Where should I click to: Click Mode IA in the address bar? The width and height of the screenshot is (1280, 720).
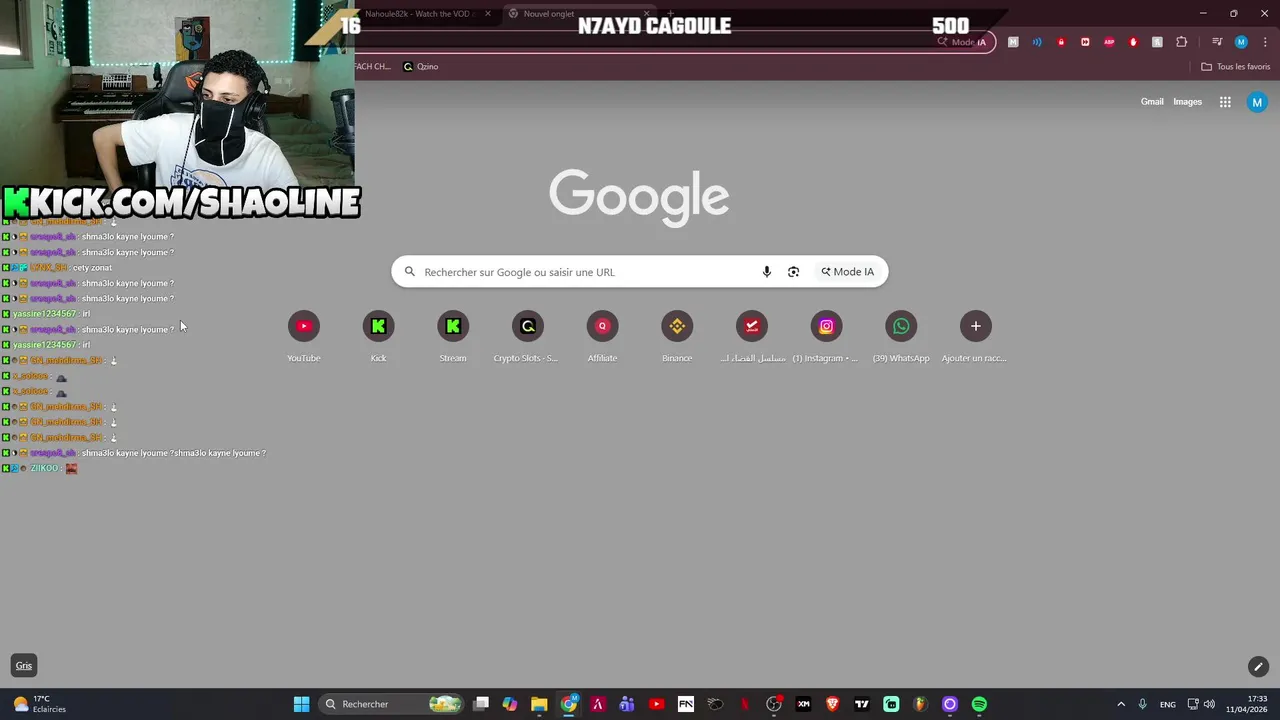point(962,42)
